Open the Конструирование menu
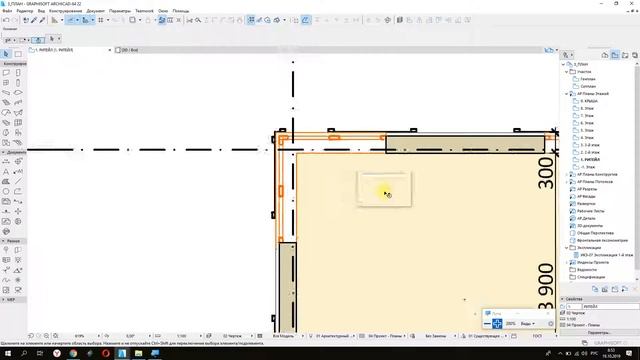This screenshot has height=360, width=640. [65, 11]
